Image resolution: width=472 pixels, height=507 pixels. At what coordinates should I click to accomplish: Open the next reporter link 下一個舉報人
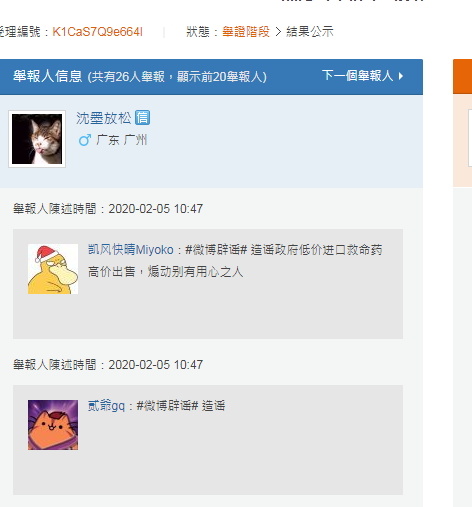[x=358, y=76]
